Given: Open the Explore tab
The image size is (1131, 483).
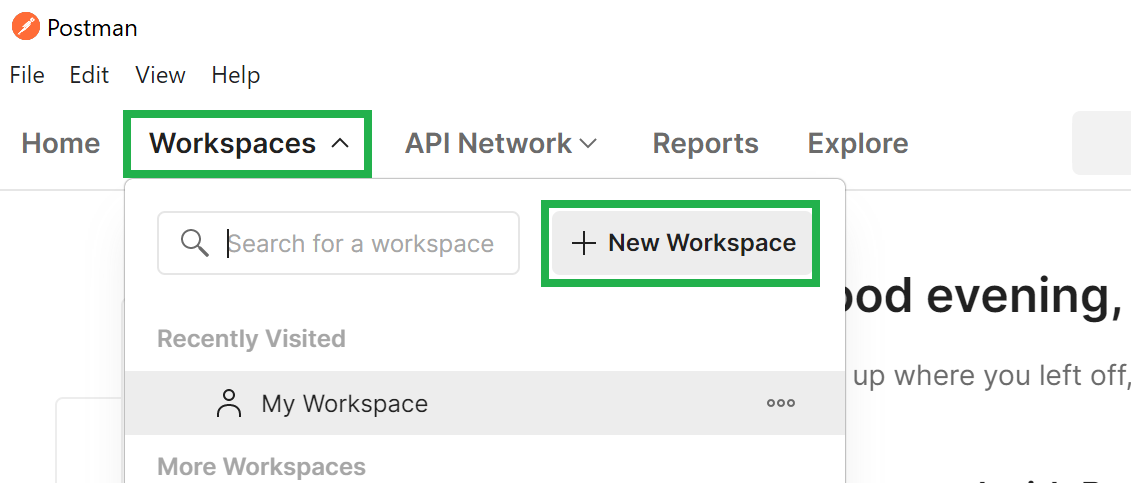Looking at the screenshot, I should 858,143.
